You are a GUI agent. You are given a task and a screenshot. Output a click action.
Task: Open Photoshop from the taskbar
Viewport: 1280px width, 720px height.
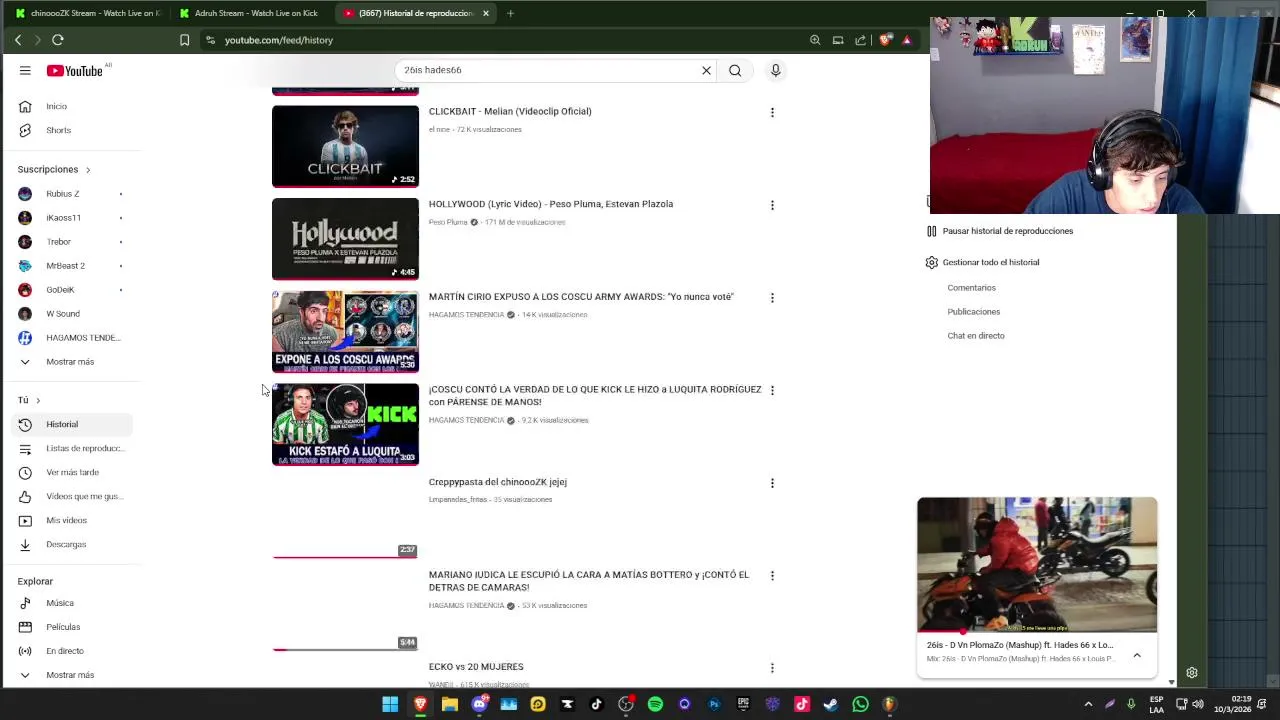tap(714, 704)
